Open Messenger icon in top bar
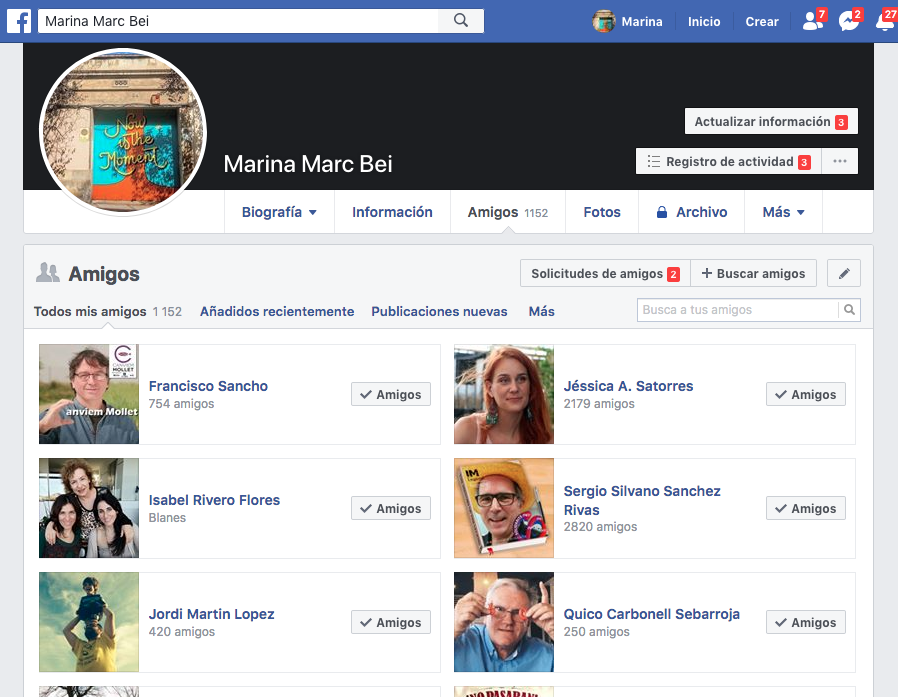Image resolution: width=898 pixels, height=697 pixels. [849, 21]
